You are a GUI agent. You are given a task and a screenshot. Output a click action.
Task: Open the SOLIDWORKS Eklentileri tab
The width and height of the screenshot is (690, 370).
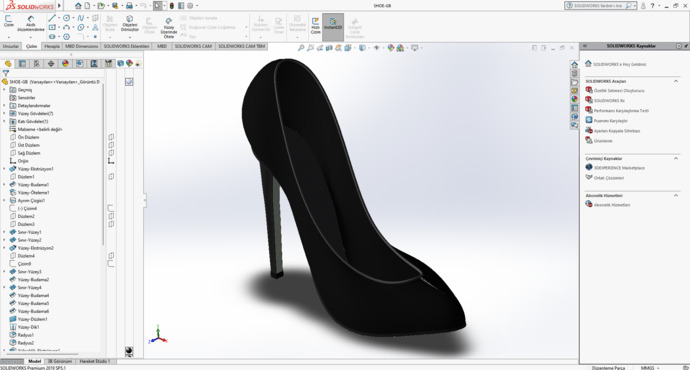(x=126, y=46)
